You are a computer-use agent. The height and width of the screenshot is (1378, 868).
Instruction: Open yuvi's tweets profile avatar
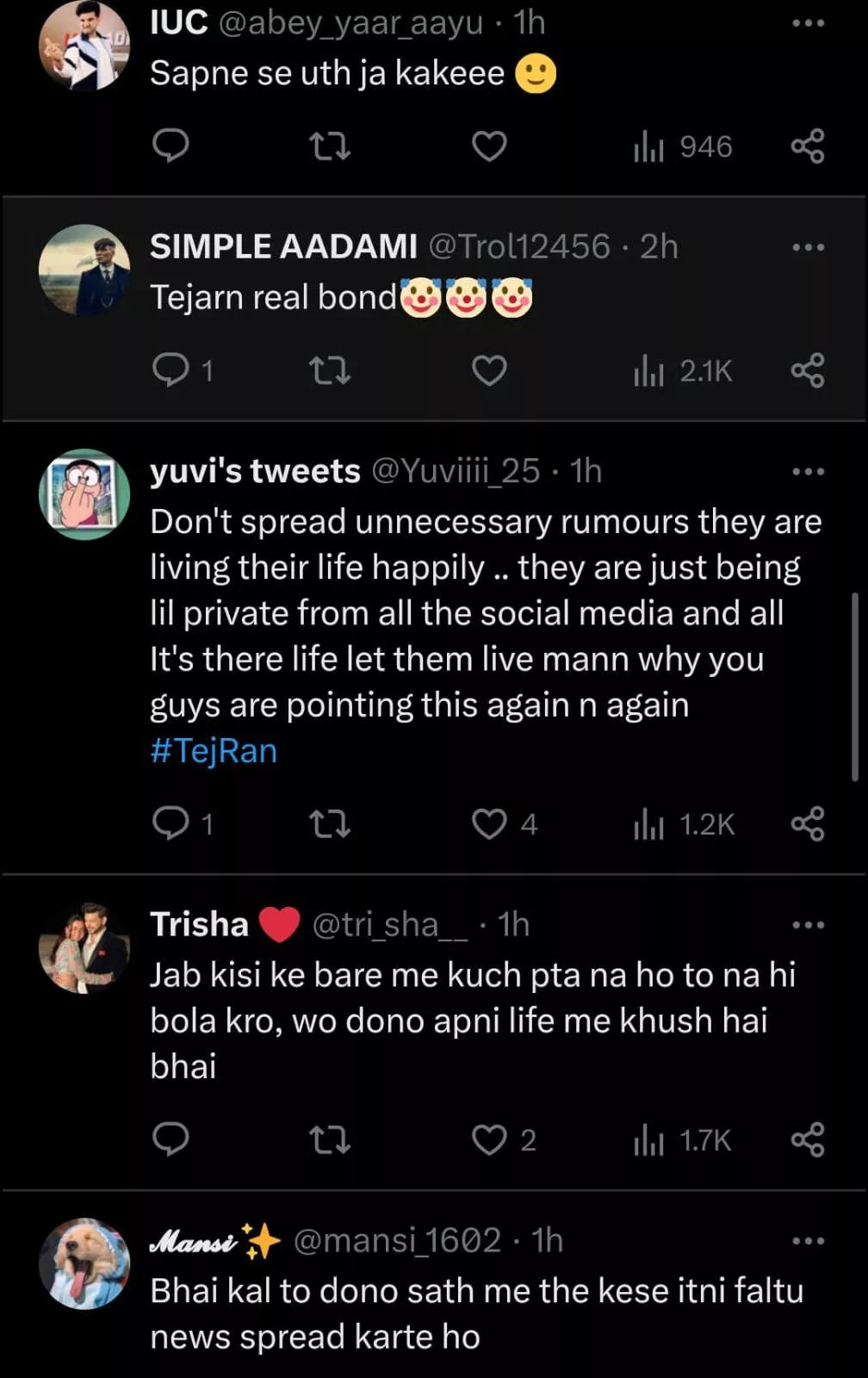coord(84,494)
